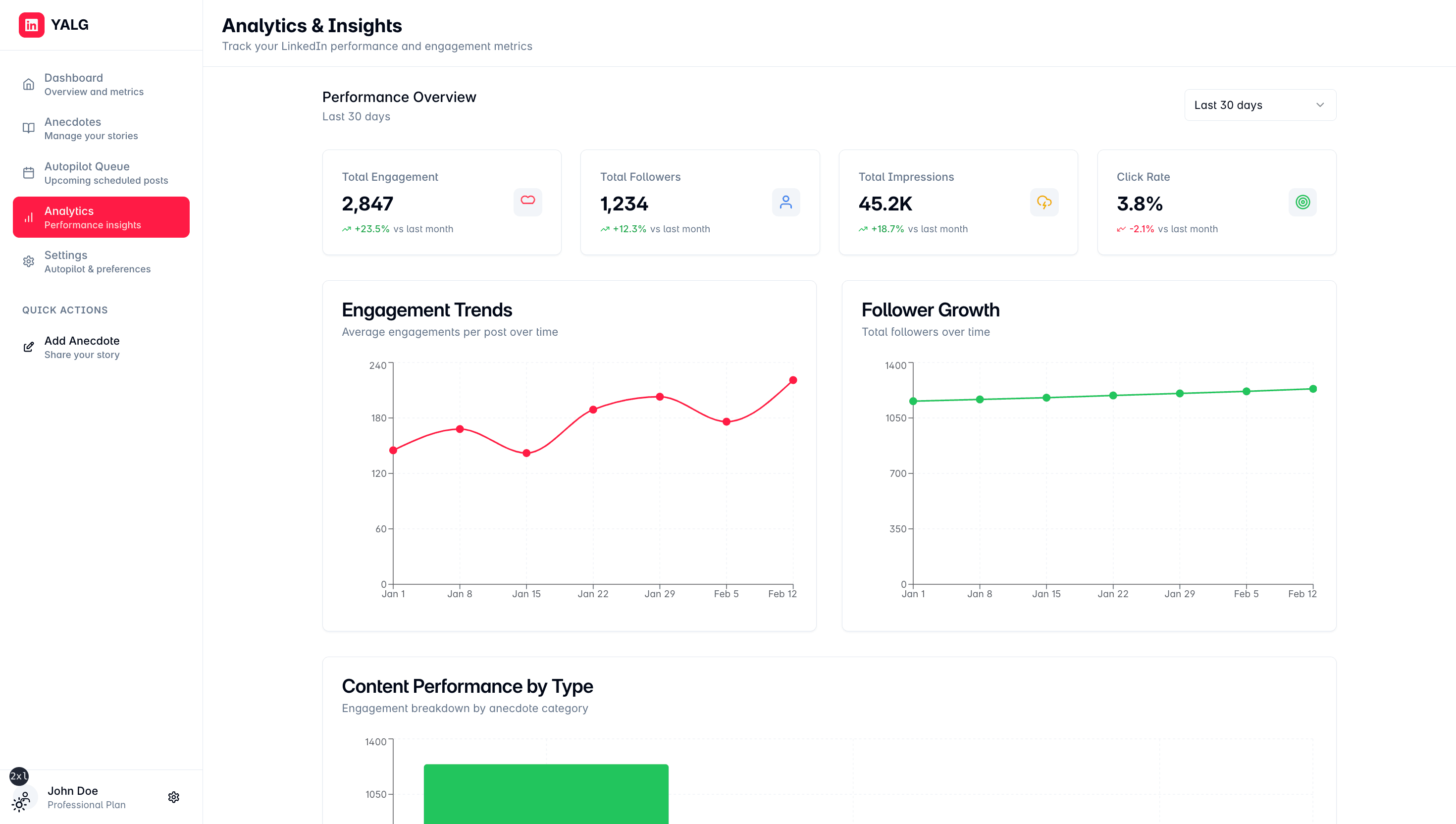Click the Follower Growth data point for Jan 1
Viewport: 1456px width, 824px height.
pyautogui.click(x=913, y=401)
